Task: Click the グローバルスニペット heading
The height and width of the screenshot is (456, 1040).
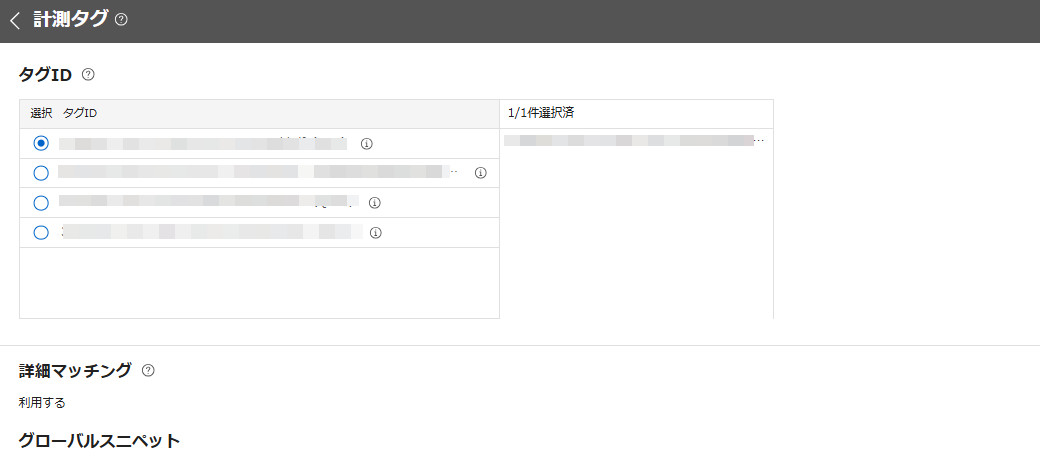Action: (x=99, y=441)
